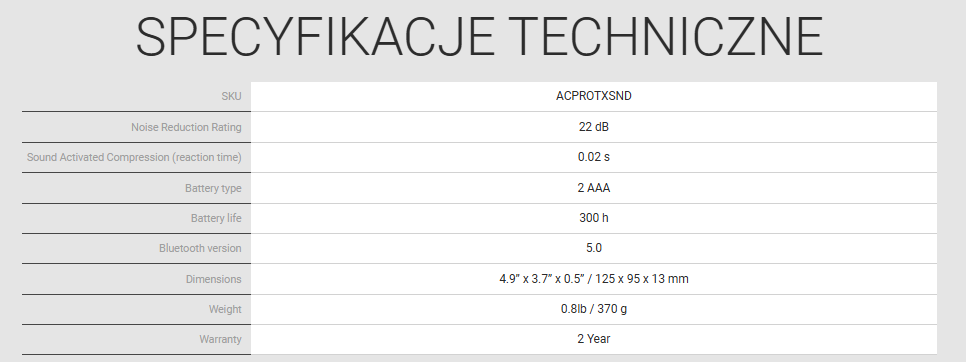
Task: Click the 5.0 Bluetooth value
Action: click(x=593, y=248)
